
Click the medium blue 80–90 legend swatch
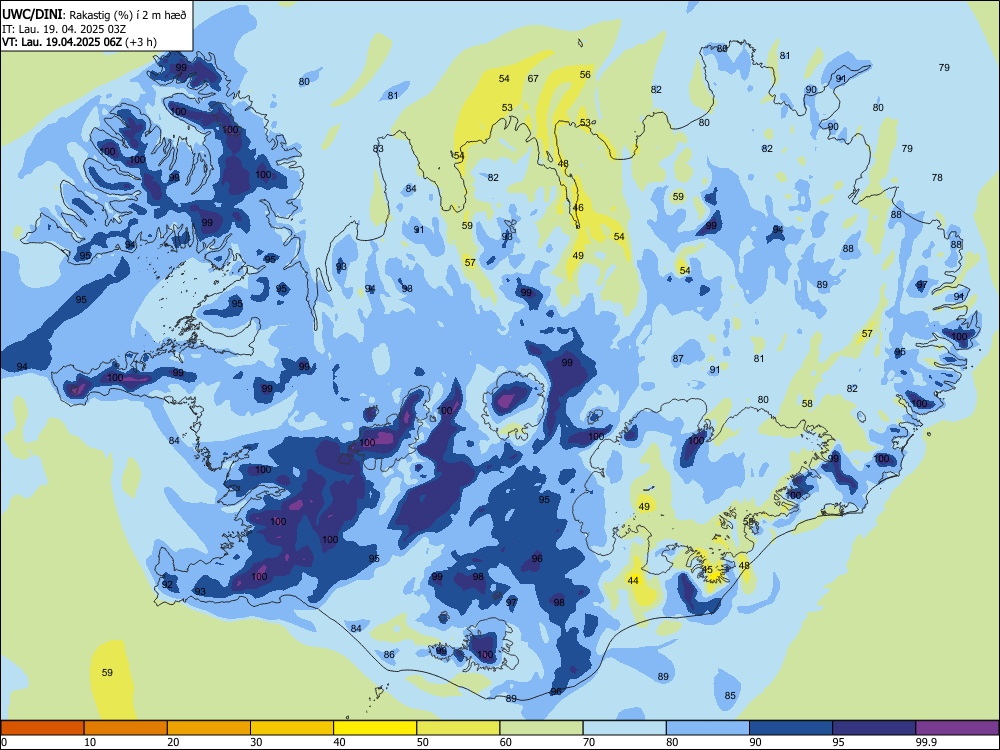click(x=708, y=728)
